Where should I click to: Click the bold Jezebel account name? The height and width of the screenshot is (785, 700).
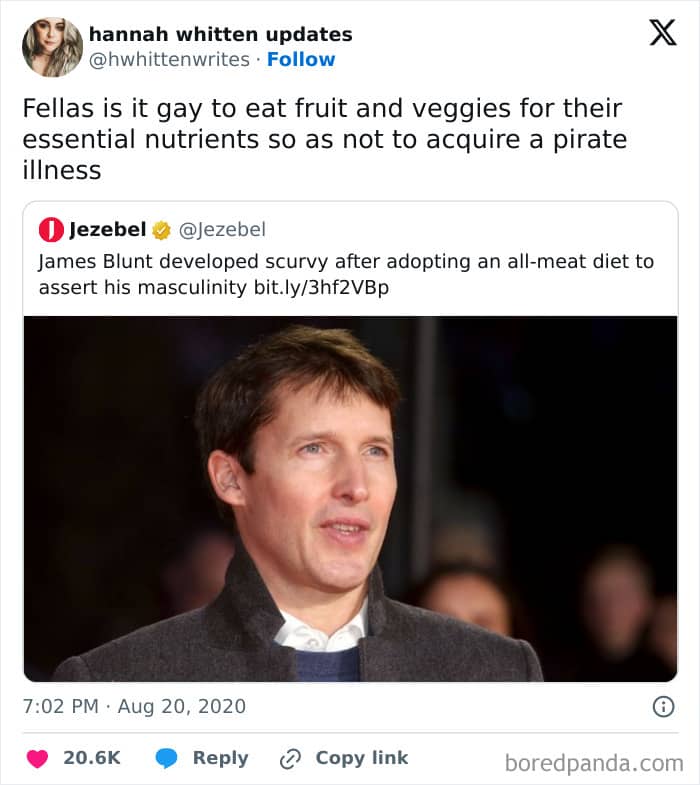click(108, 230)
